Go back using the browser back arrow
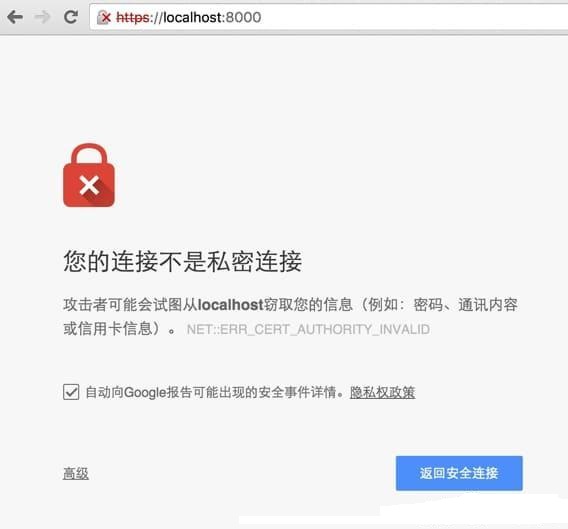Image resolution: width=568 pixels, height=529 pixels. [x=15, y=17]
